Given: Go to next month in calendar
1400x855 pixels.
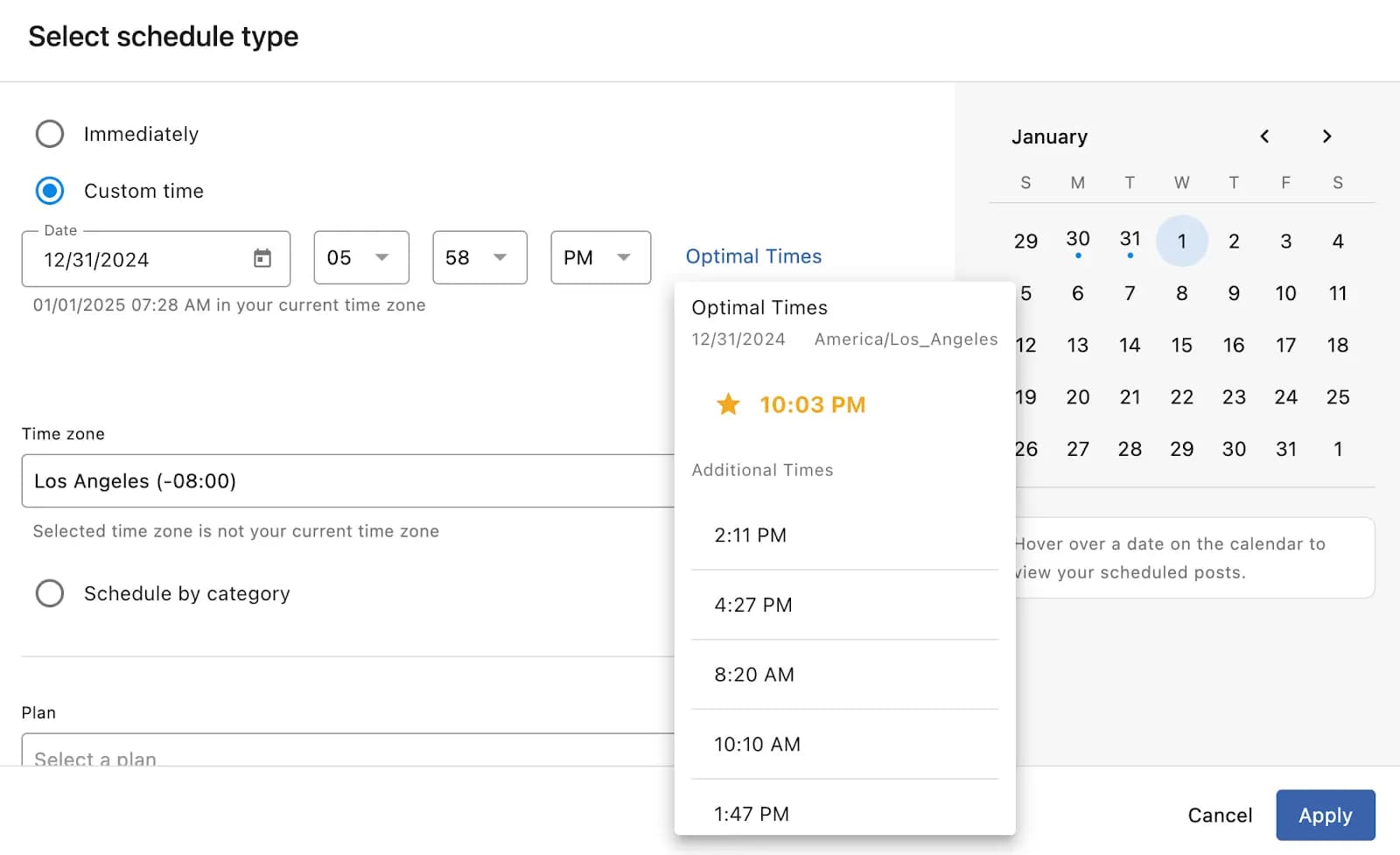Looking at the screenshot, I should click(x=1326, y=137).
